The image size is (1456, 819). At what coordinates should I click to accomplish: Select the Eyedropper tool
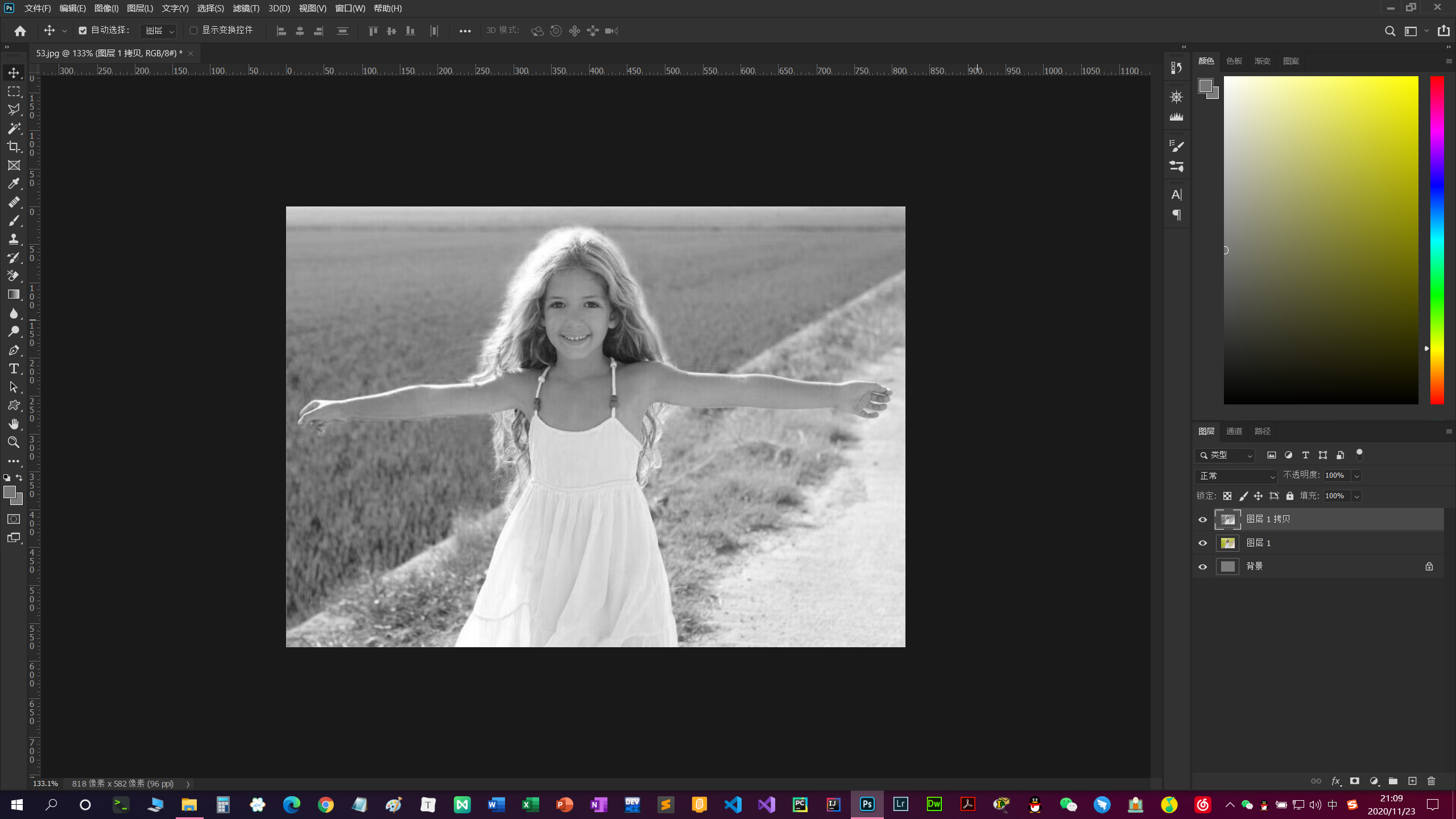pos(14,183)
